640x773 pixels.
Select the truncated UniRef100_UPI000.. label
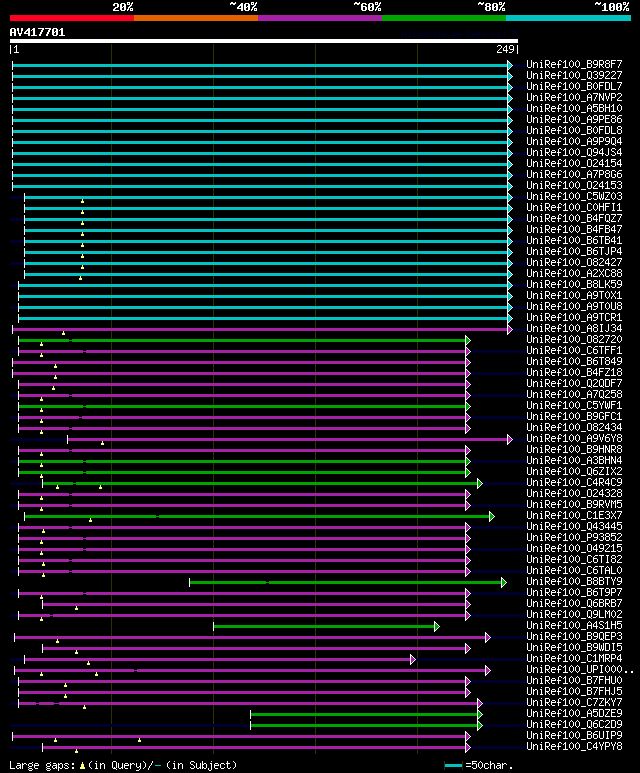[580, 669]
